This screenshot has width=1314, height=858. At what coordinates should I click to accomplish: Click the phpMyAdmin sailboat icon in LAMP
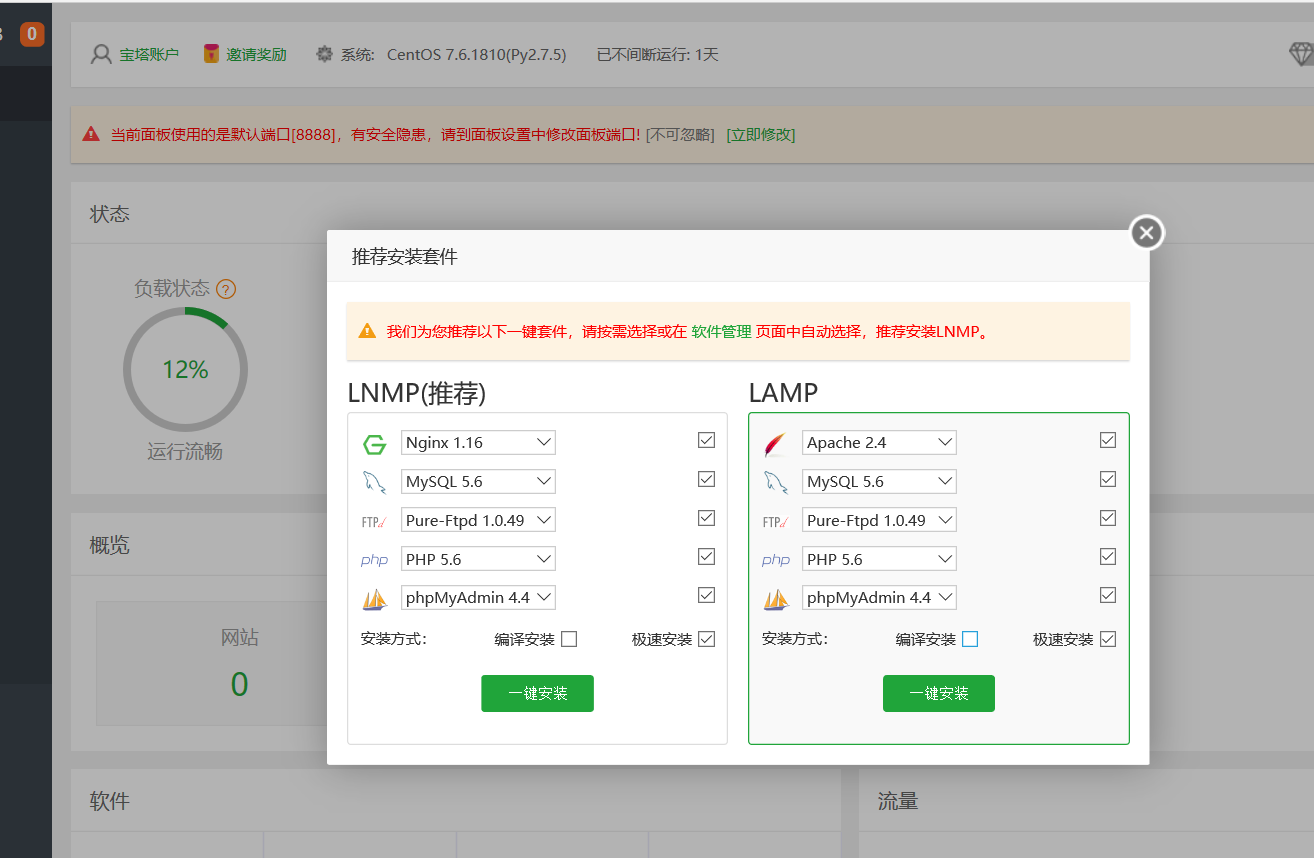(775, 599)
